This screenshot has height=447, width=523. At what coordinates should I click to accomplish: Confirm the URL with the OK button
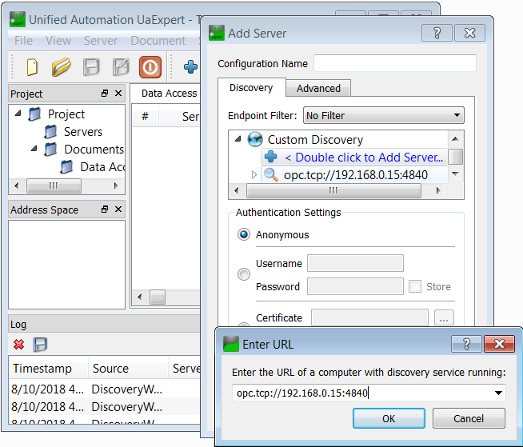(x=389, y=418)
